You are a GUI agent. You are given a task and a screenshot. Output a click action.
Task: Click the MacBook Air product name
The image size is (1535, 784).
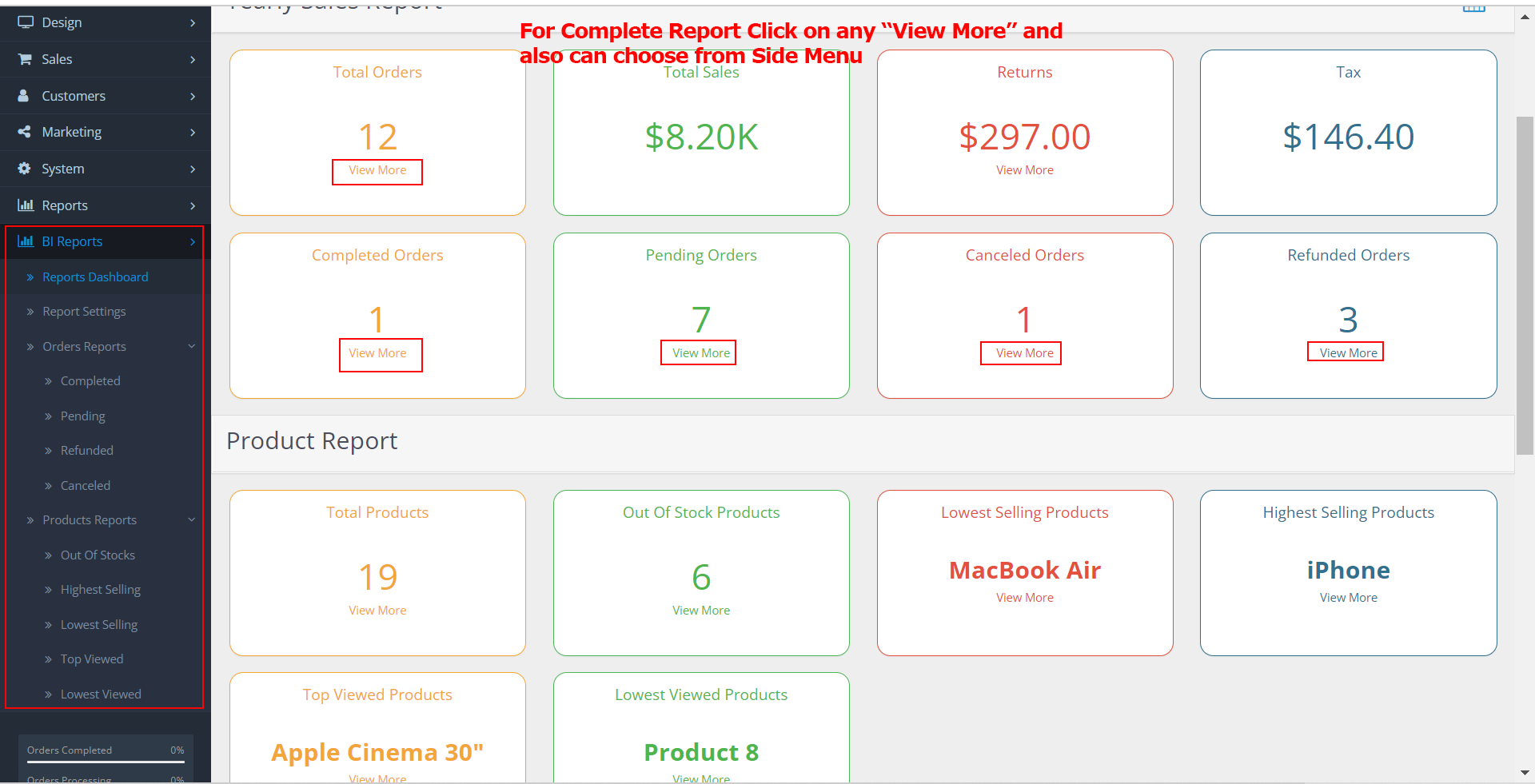point(1025,571)
